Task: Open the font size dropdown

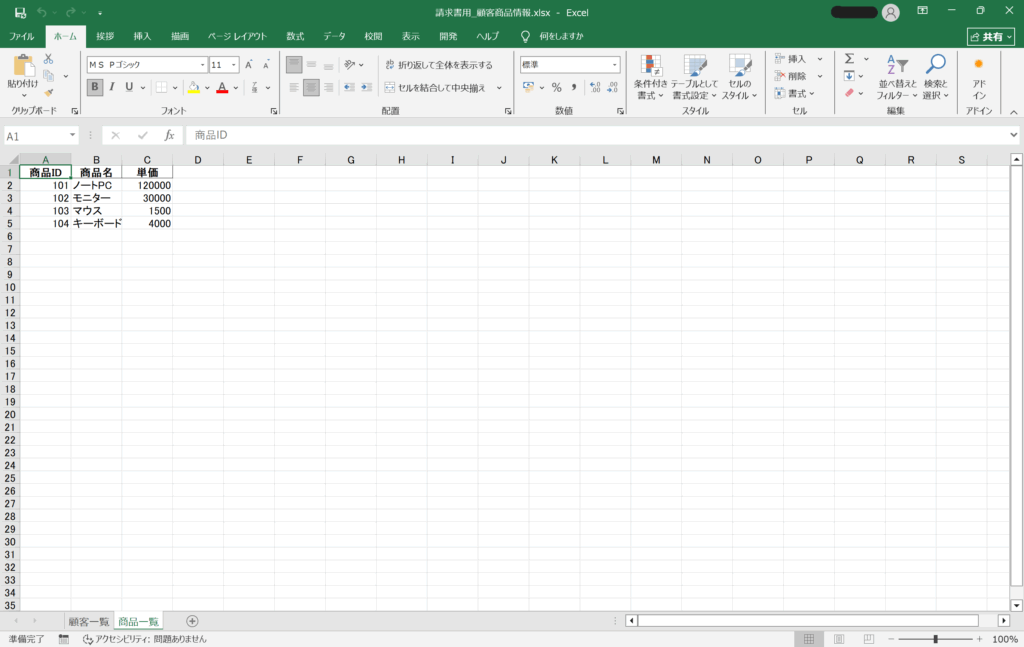Action: click(x=233, y=65)
